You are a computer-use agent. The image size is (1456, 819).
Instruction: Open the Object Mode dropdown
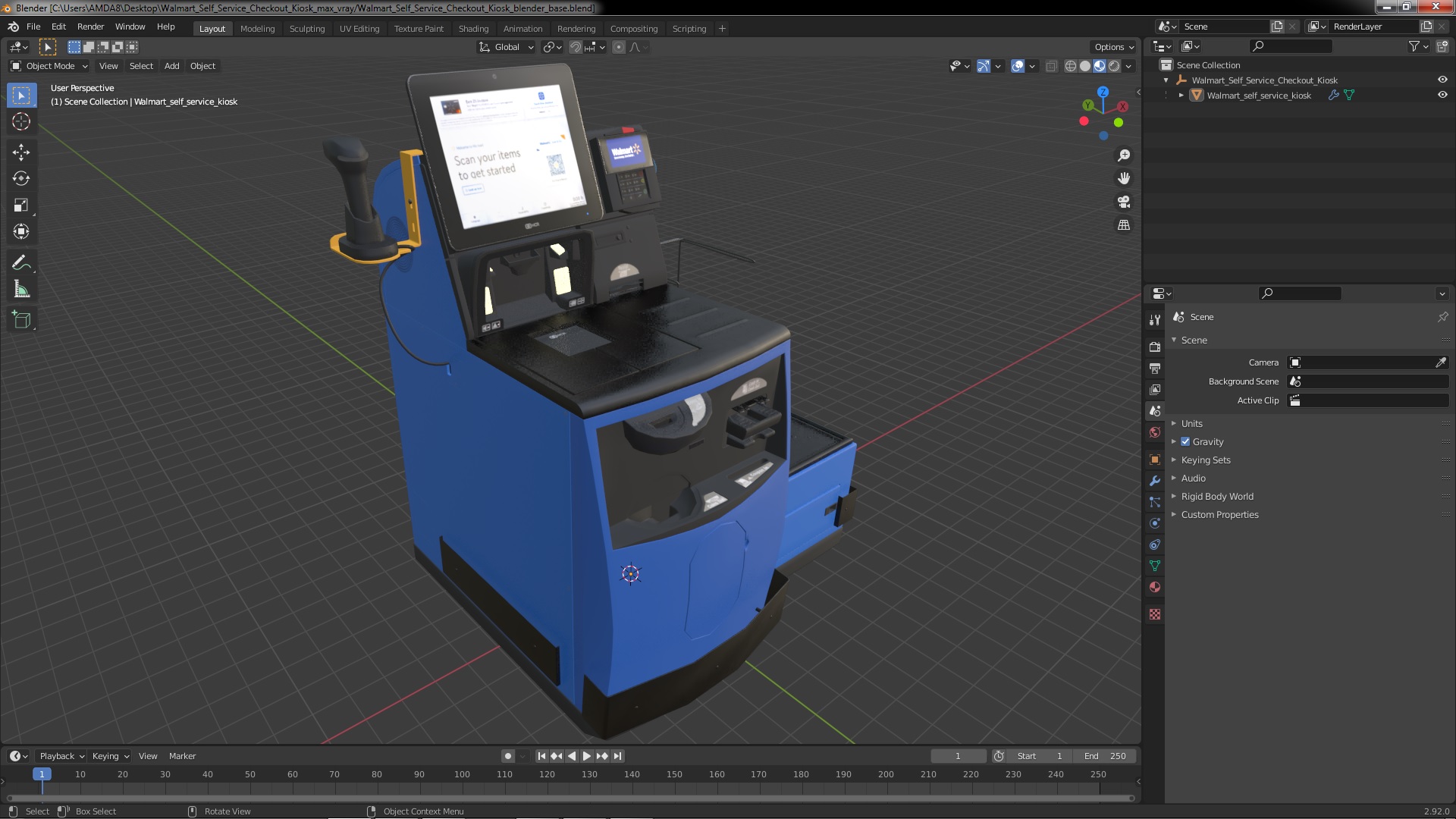tap(49, 66)
